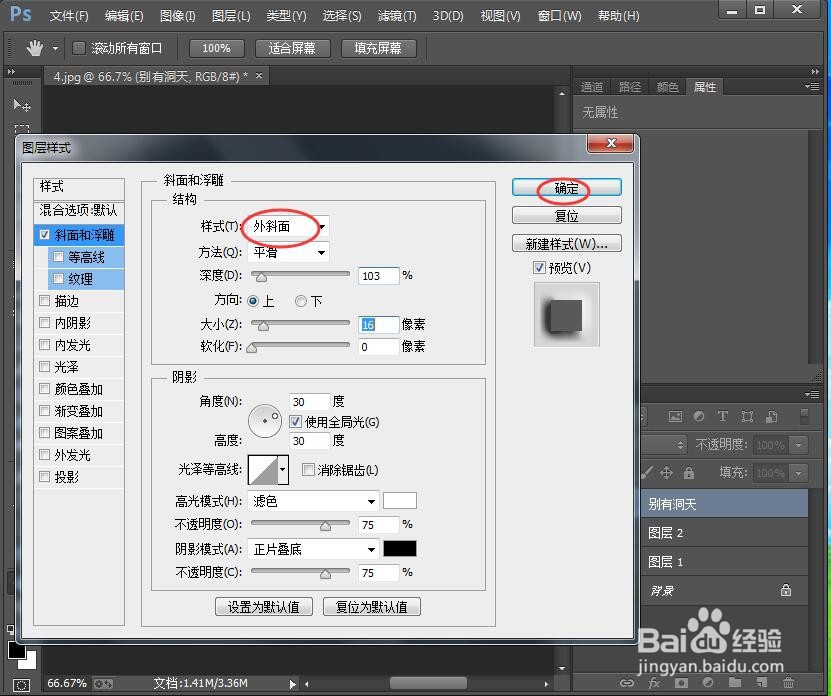Click the create new layer icon
Viewport: 831px width, 696px height.
[762, 683]
